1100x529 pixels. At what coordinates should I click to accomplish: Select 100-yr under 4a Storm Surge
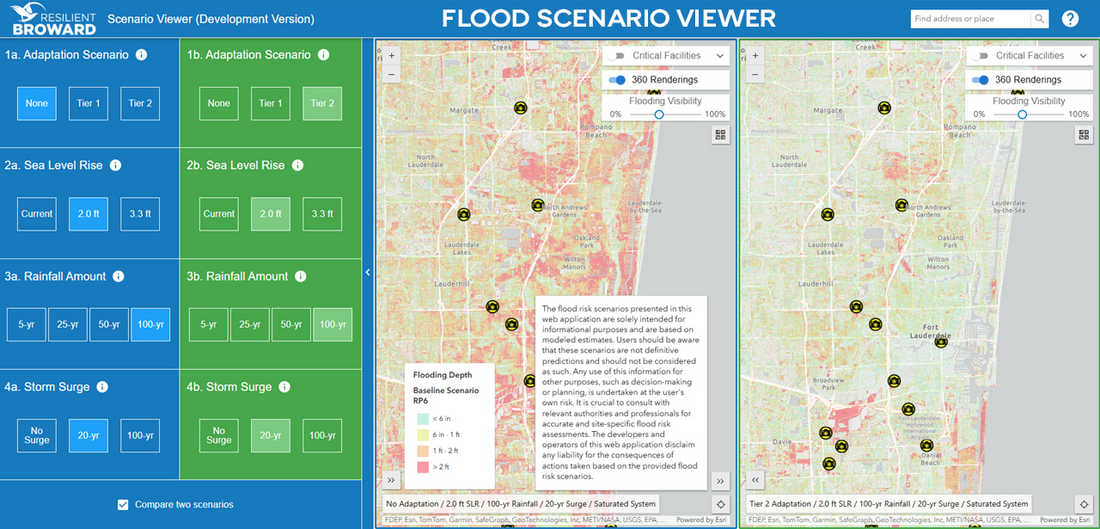140,435
